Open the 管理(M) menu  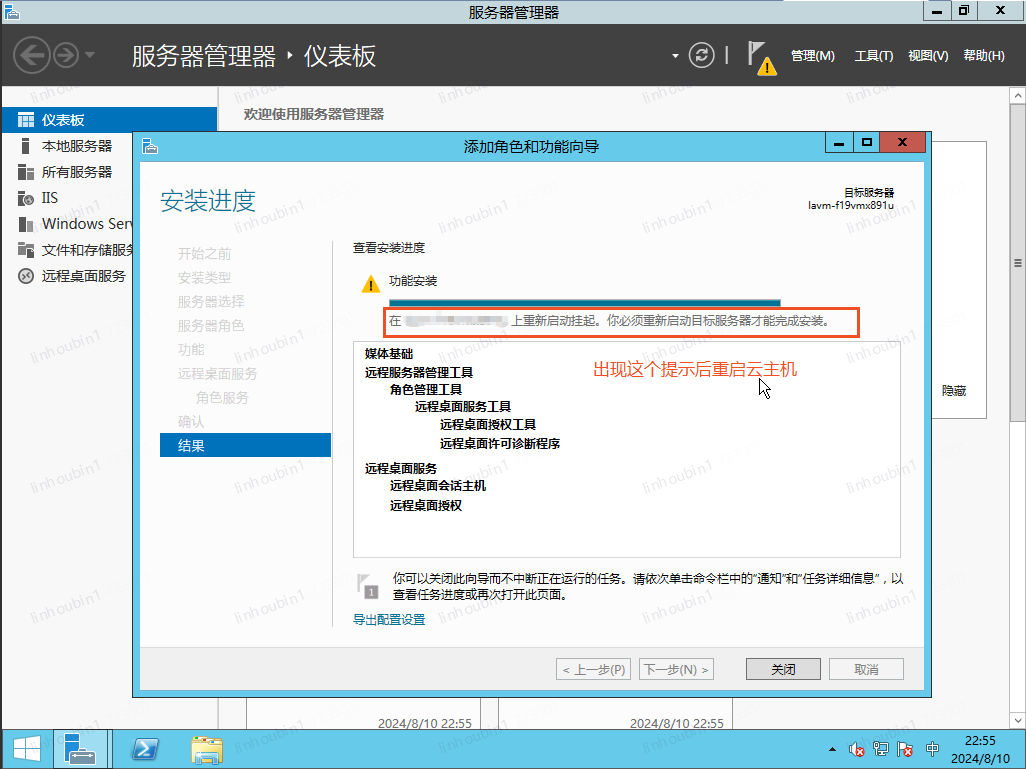813,56
